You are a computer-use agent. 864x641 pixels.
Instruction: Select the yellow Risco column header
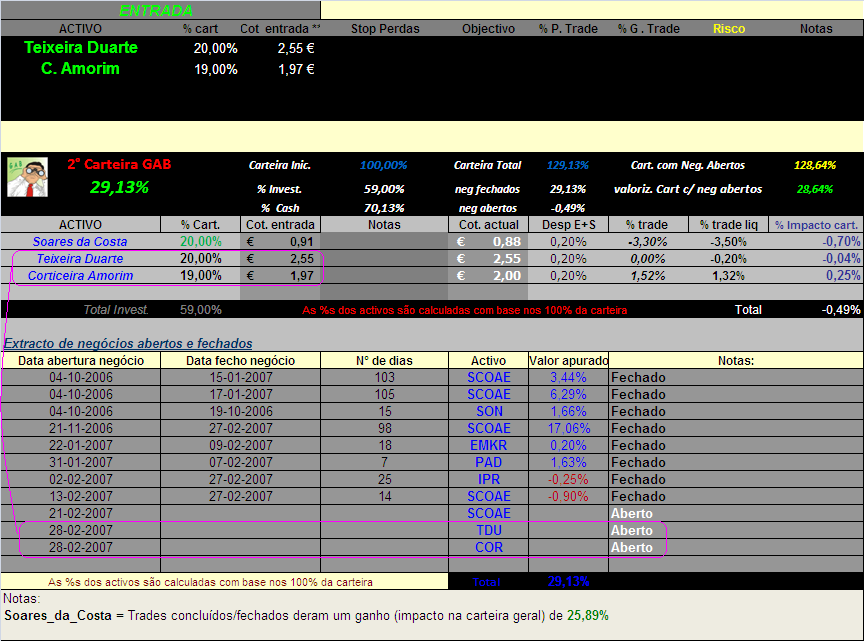(728, 29)
